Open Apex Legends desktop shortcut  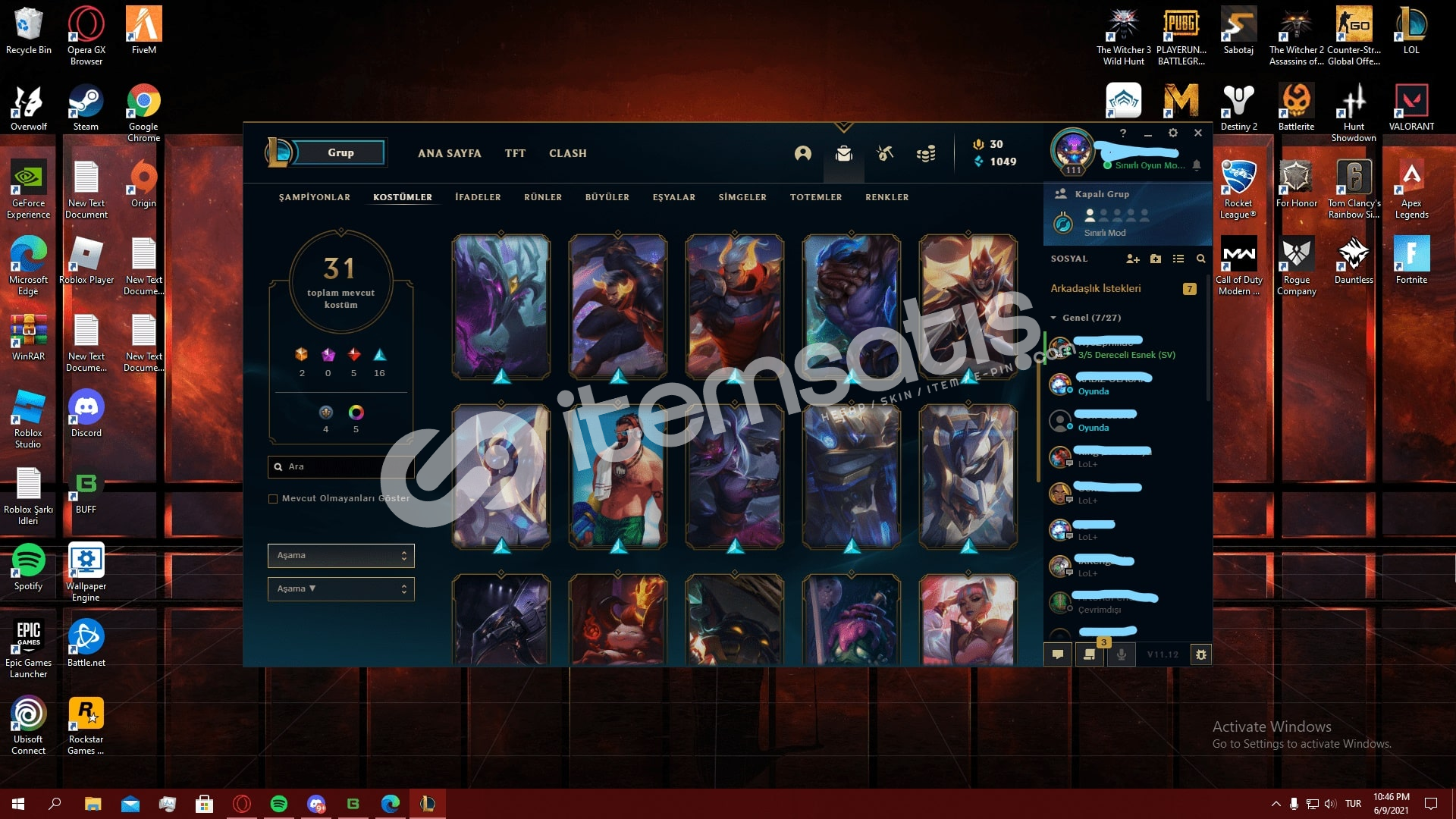point(1411,190)
